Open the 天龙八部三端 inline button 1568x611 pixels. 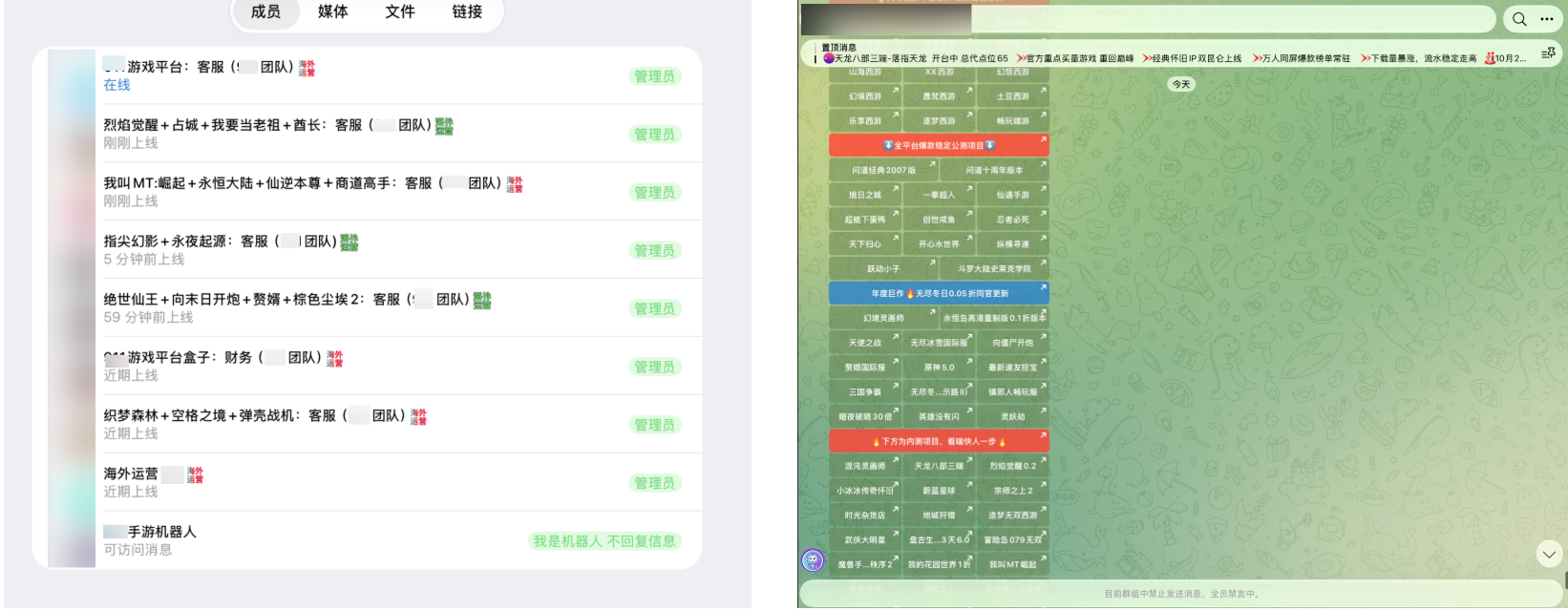[x=939, y=466]
